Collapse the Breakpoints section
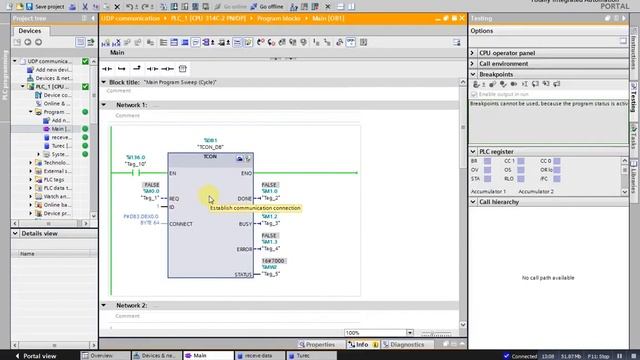This screenshot has height=360, width=640. tap(473, 74)
